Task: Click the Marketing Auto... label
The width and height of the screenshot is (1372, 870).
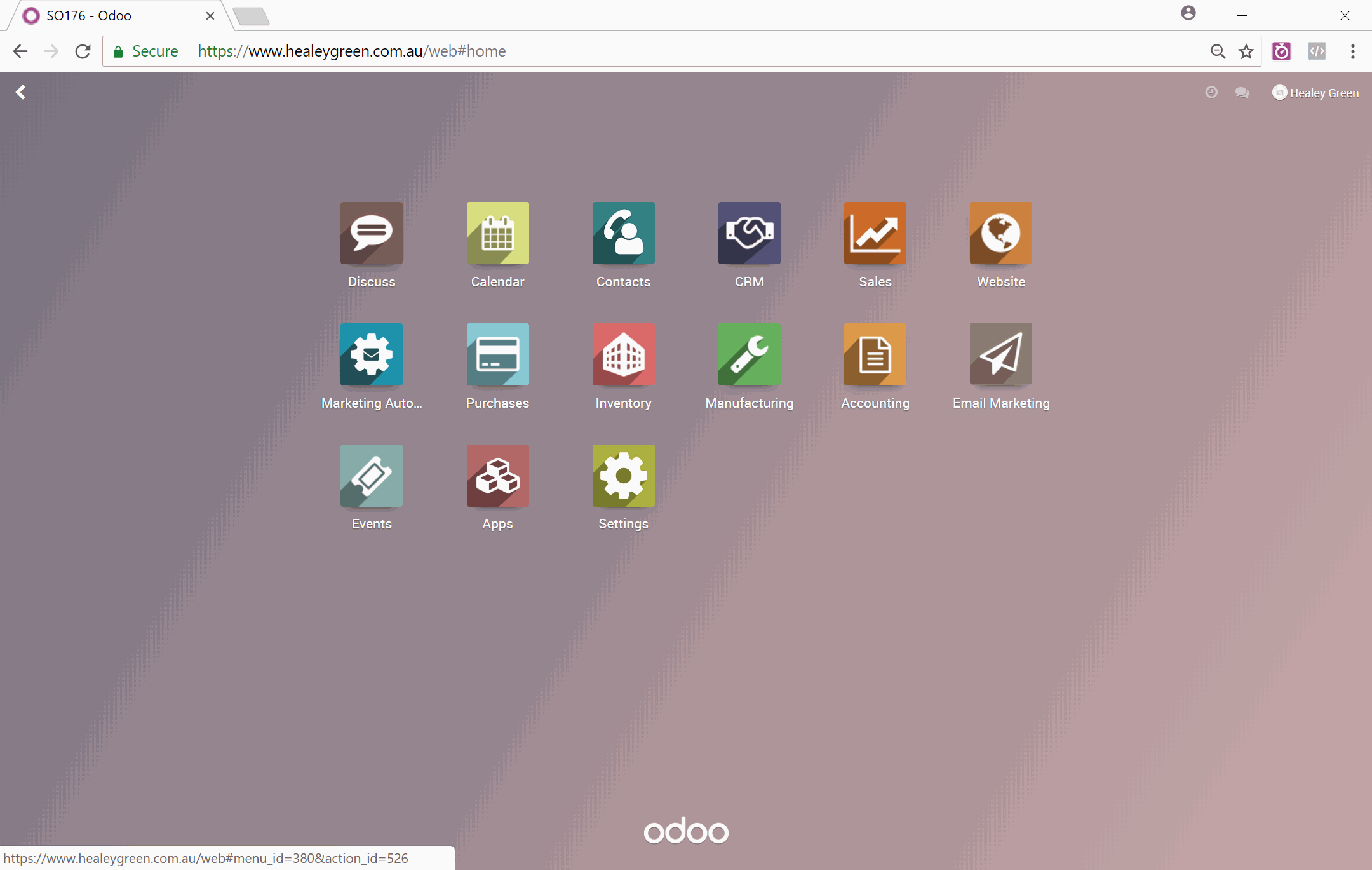Action: point(372,403)
